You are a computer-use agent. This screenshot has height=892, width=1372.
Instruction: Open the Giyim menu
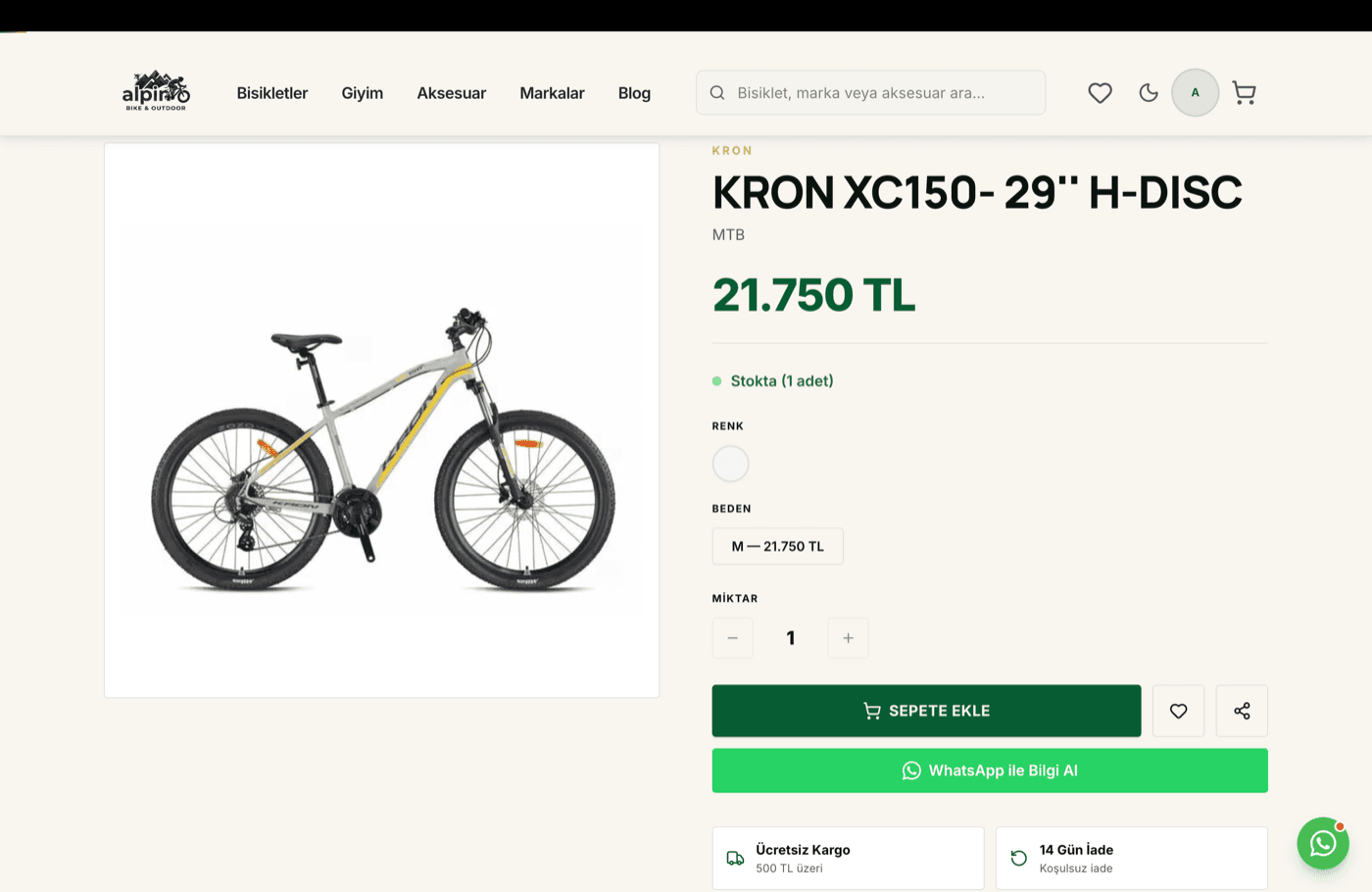(363, 93)
